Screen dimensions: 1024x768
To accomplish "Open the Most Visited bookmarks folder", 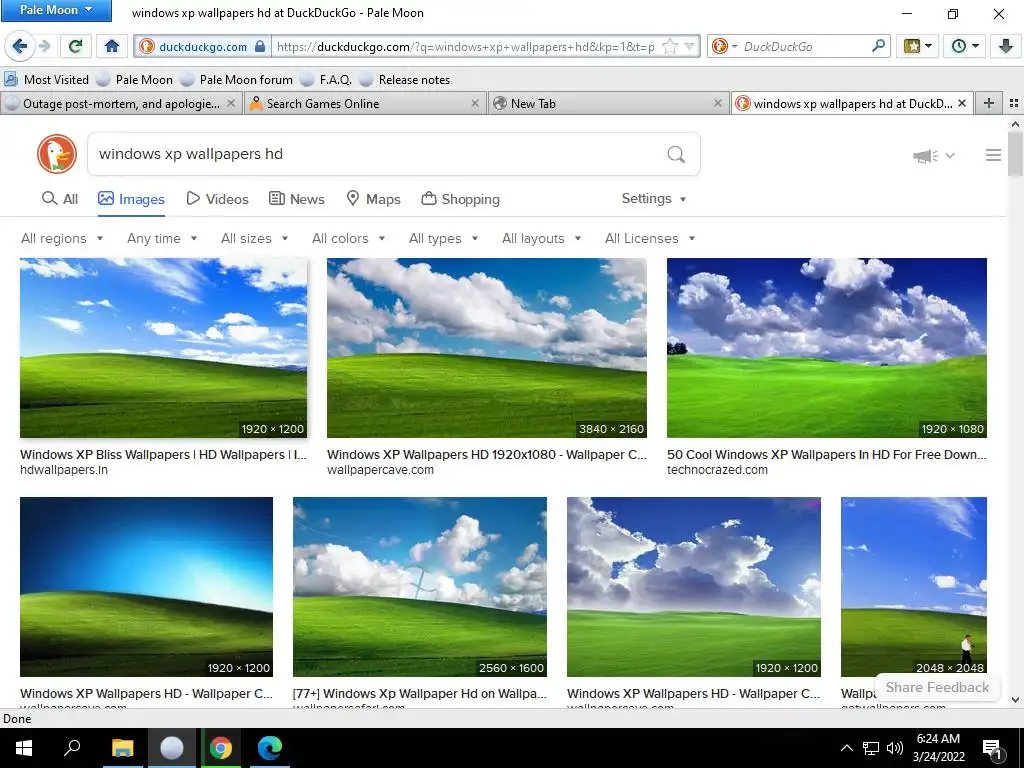I will tap(46, 80).
